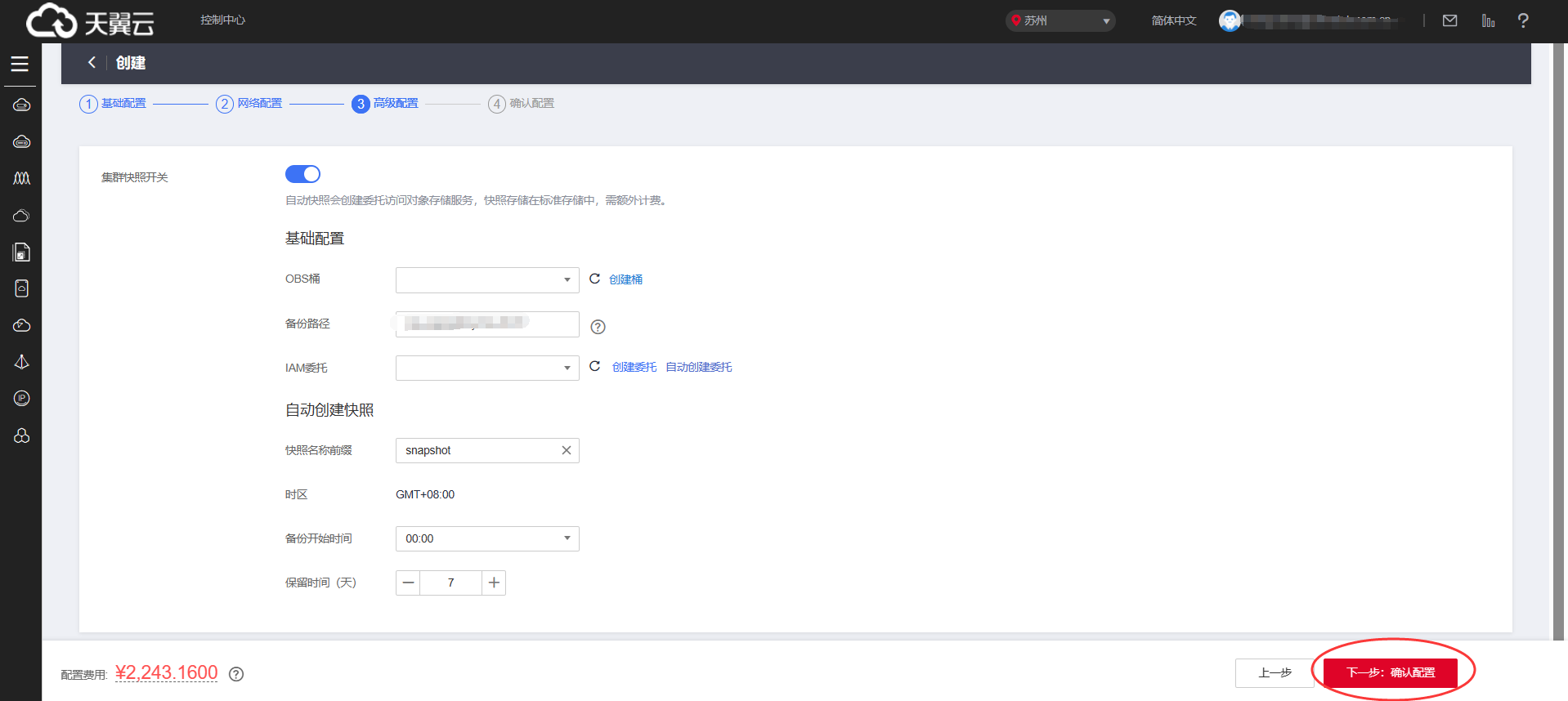The image size is (1568, 701).
Task: Click 下一步: 确认配置 button
Action: coord(1391,672)
